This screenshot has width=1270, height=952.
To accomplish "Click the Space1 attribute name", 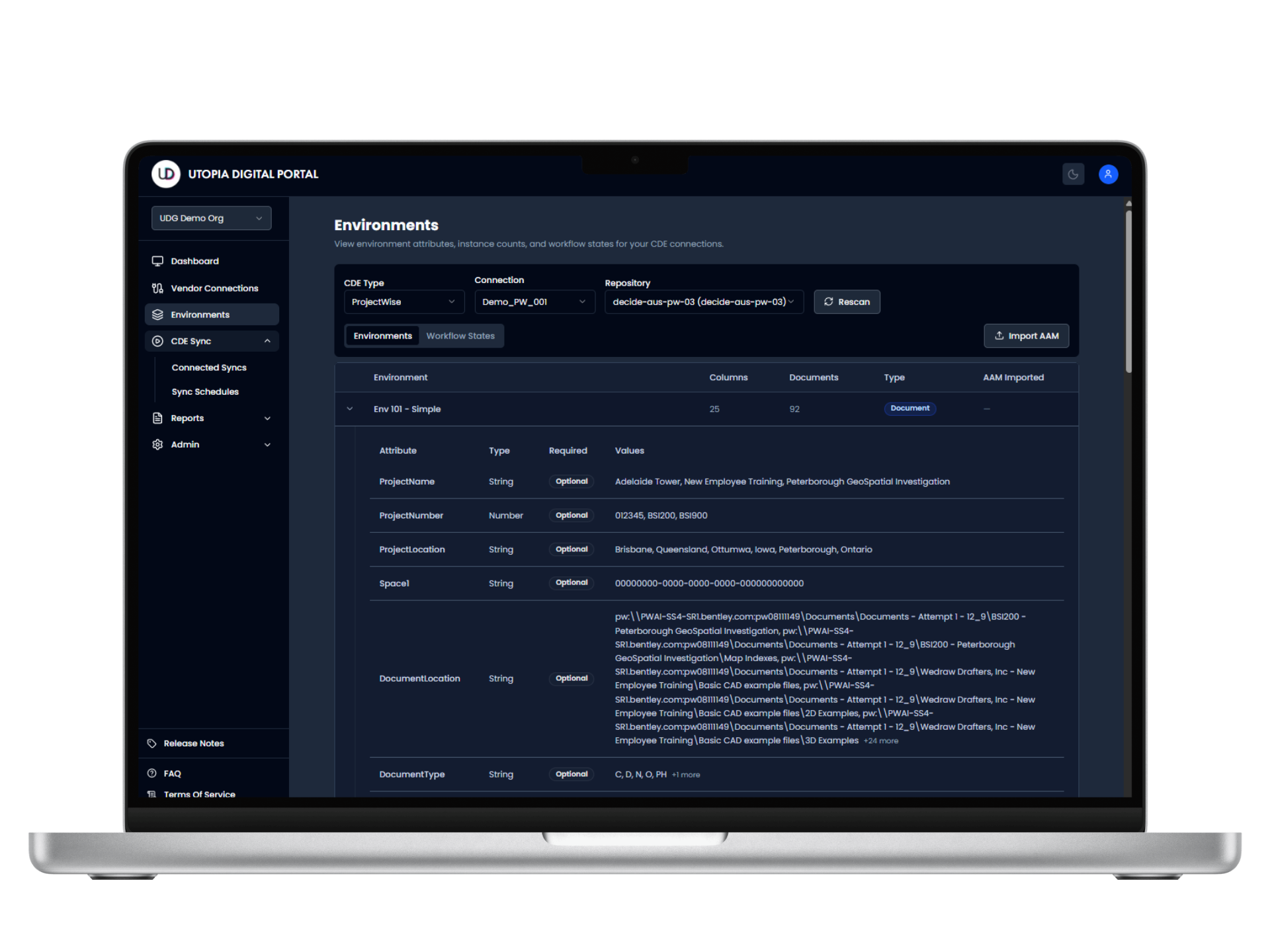I will point(394,583).
